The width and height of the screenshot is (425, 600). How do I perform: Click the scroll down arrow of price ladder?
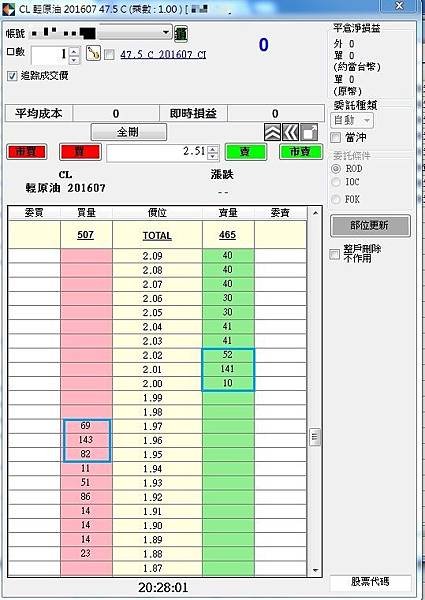tap(315, 570)
